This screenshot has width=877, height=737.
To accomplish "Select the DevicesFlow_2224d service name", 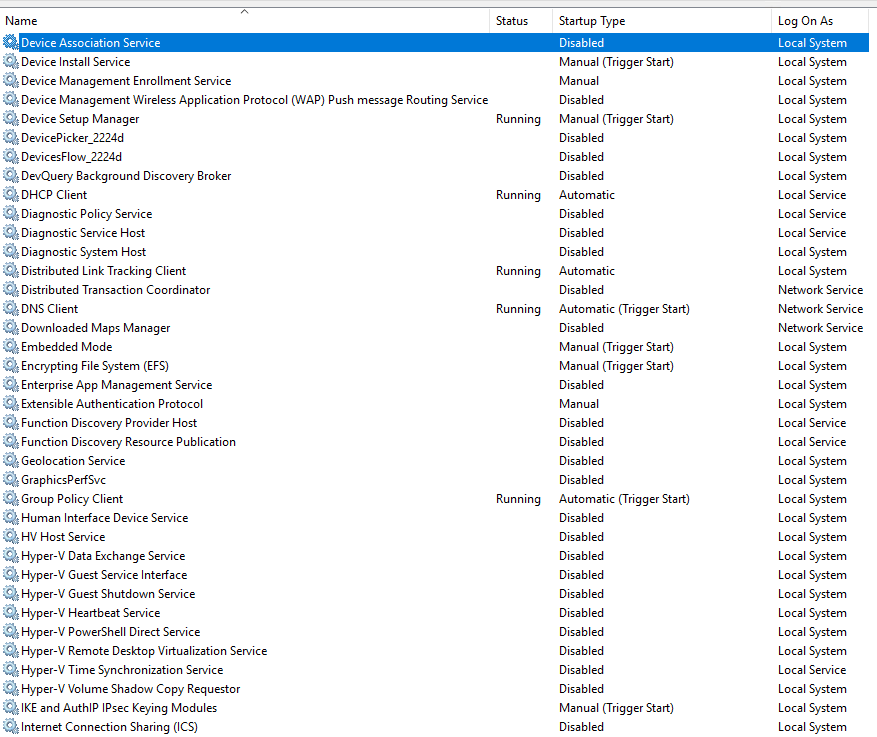I will point(71,157).
